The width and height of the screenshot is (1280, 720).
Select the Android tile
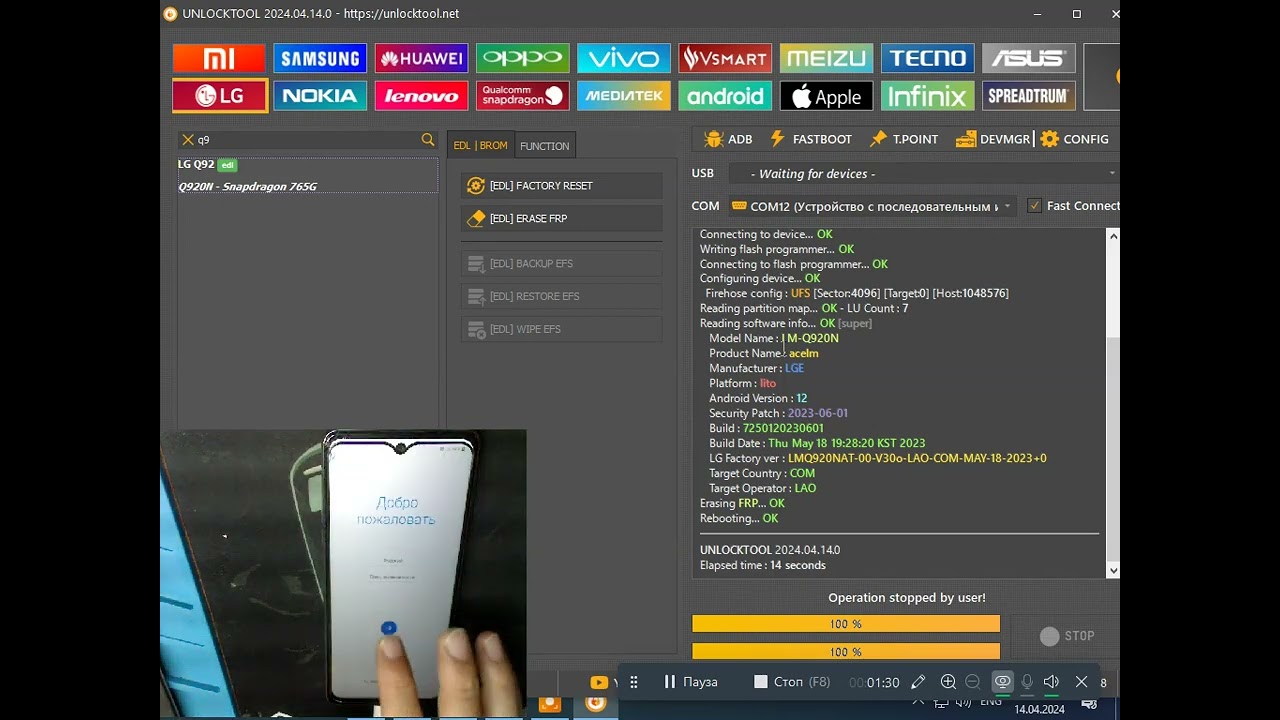tap(725, 96)
